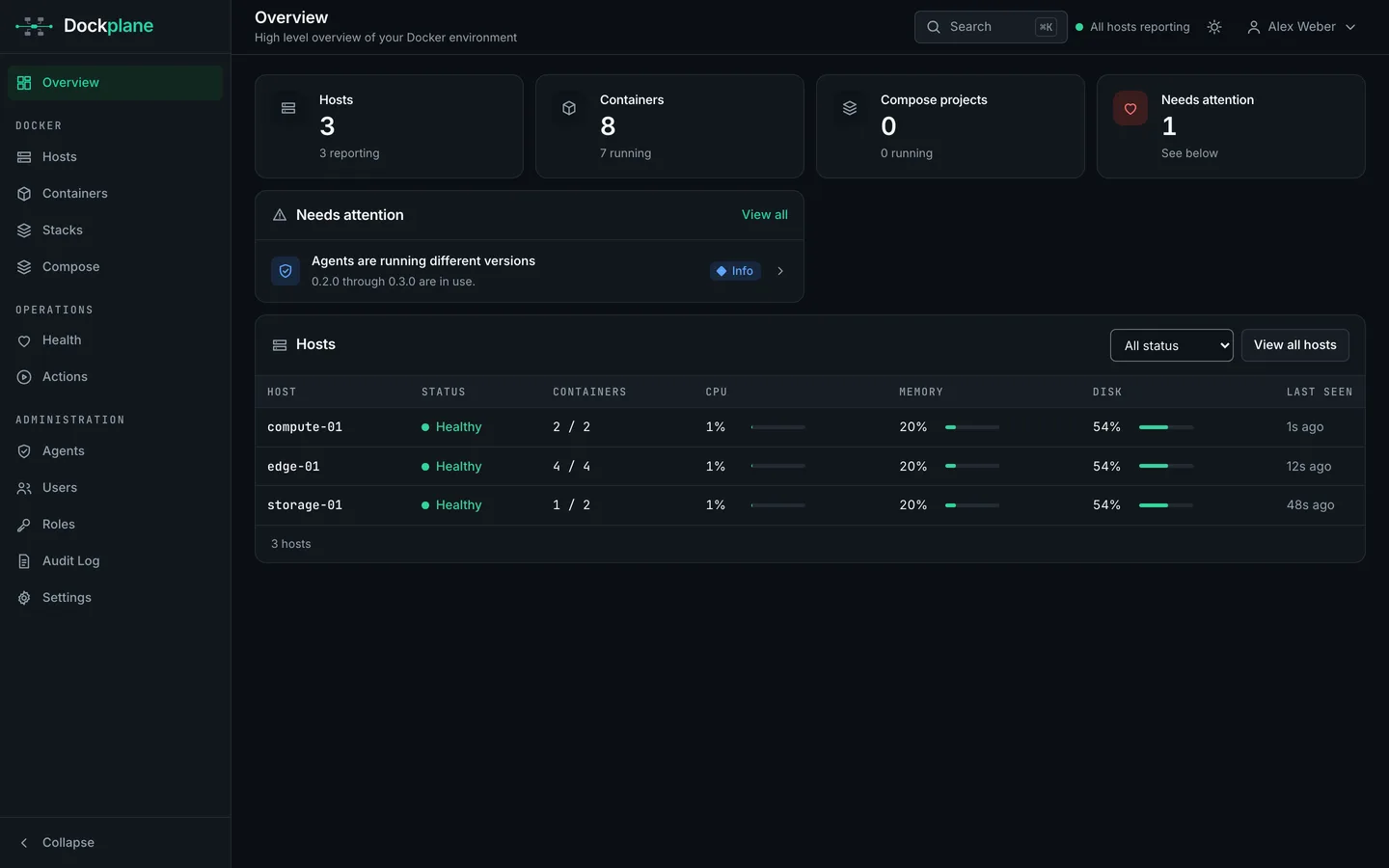Click the '3 hosts' table footer text
Viewport: 1389px width, 868px height.
(x=291, y=544)
